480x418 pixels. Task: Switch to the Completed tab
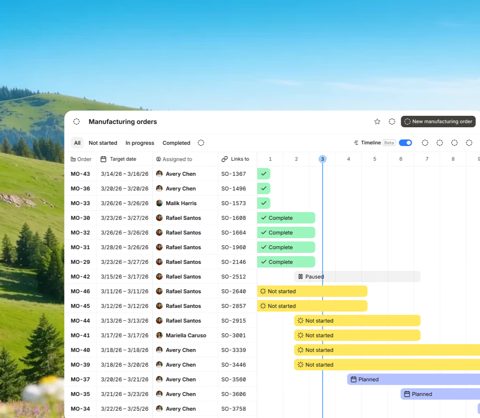point(176,143)
